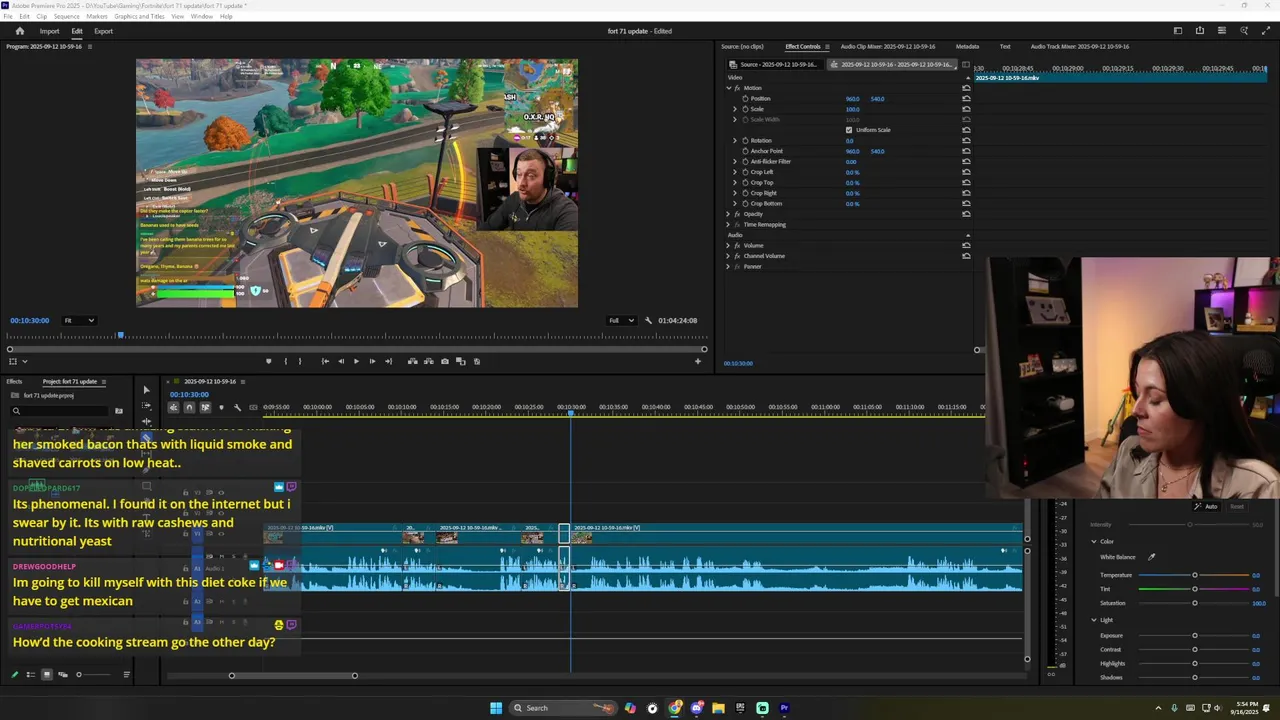The height and width of the screenshot is (720, 1280).
Task: Open the Full playback resolution dropdown
Action: [x=621, y=320]
